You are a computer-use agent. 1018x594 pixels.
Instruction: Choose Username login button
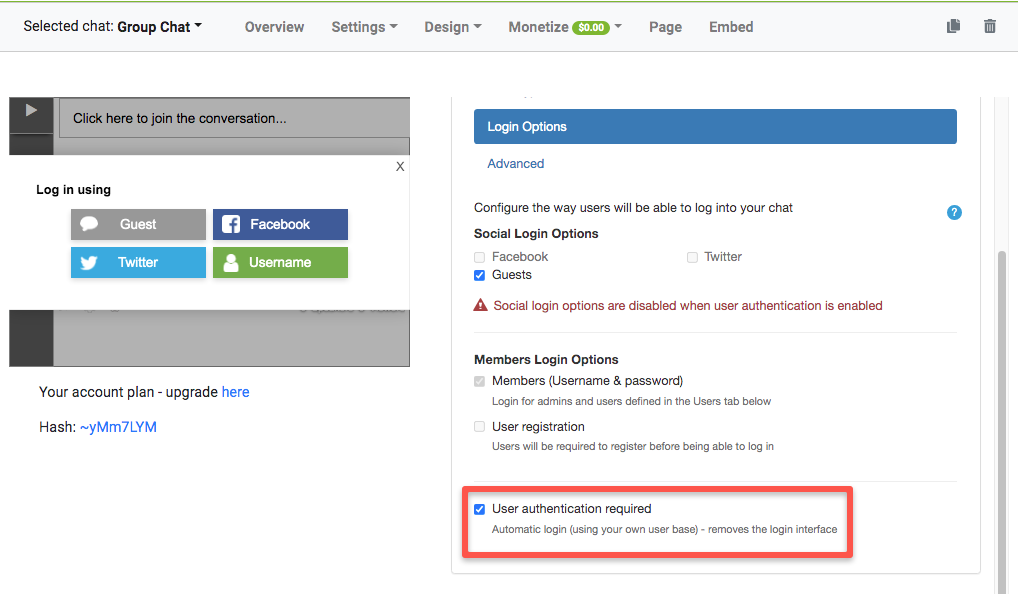(x=280, y=263)
